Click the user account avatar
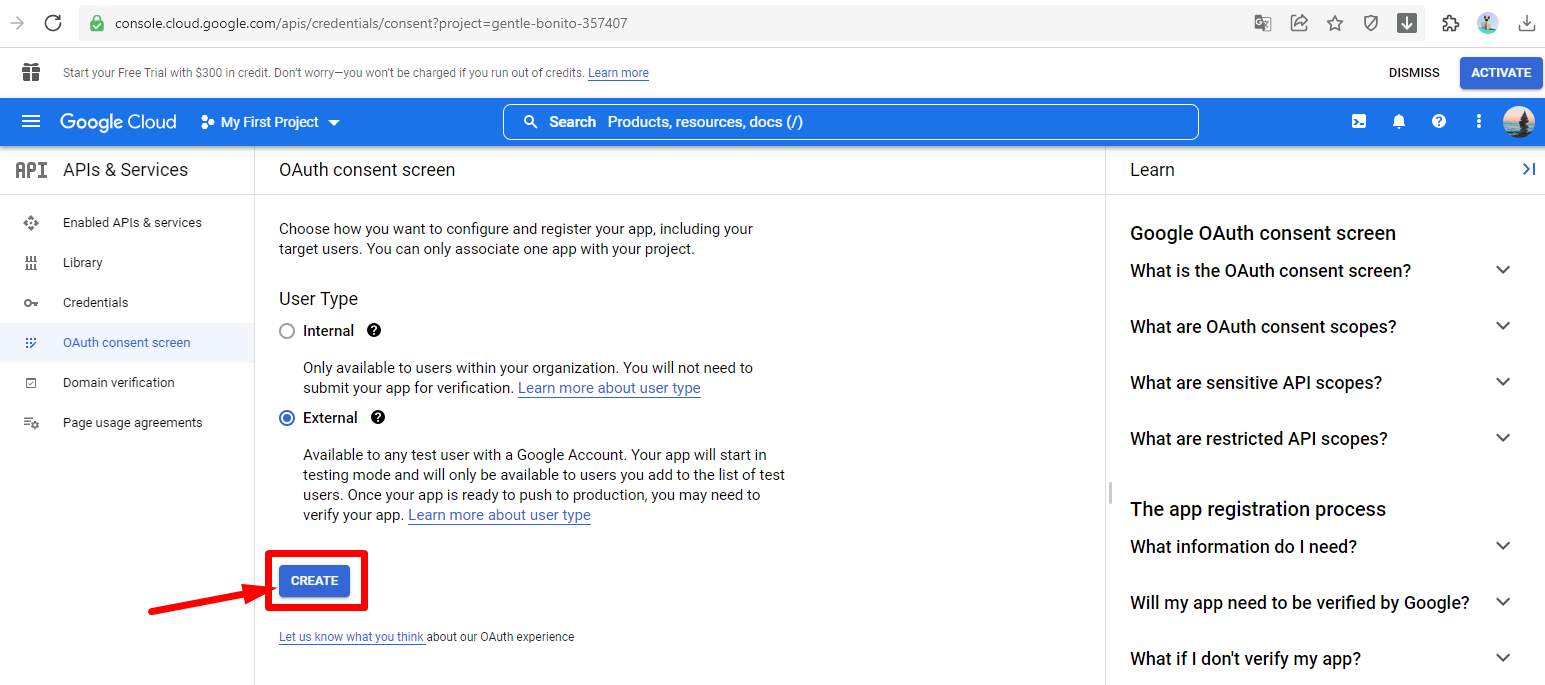The image size is (1545, 685). [x=1518, y=122]
